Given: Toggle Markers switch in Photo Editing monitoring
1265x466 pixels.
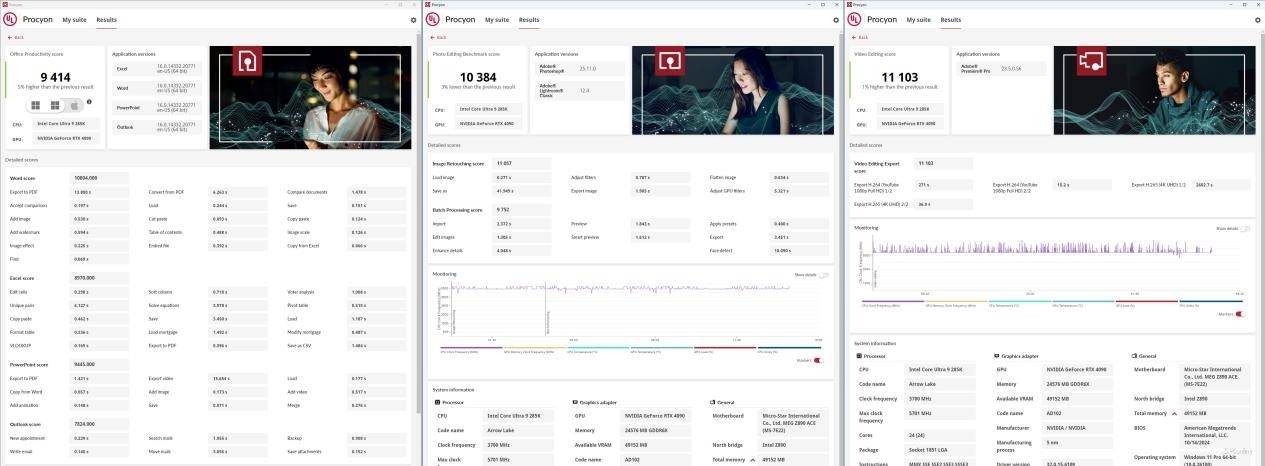Looking at the screenshot, I should coord(818,360).
